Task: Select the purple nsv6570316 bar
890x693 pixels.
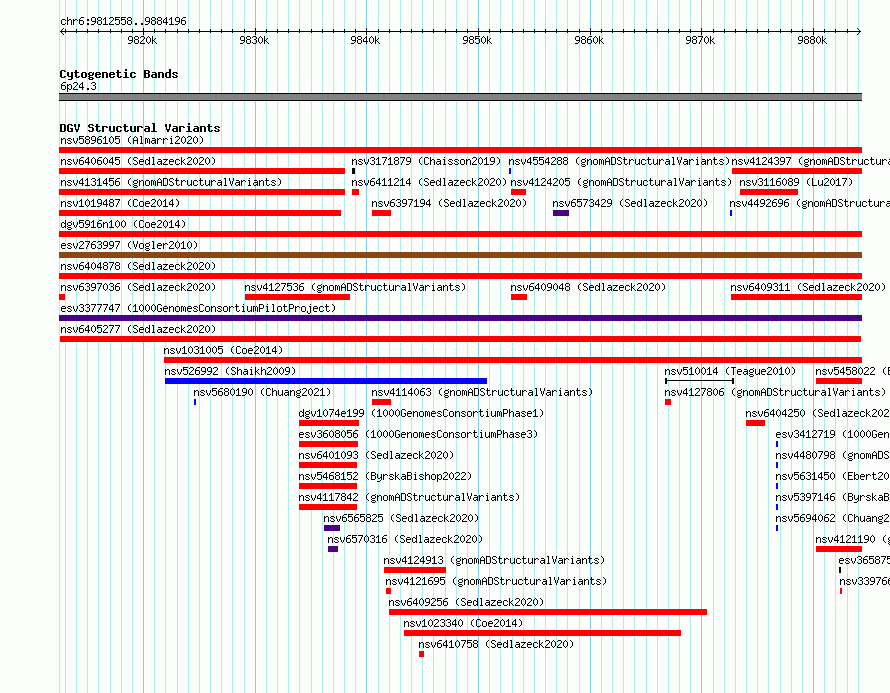Action: pyautogui.click(x=333, y=549)
